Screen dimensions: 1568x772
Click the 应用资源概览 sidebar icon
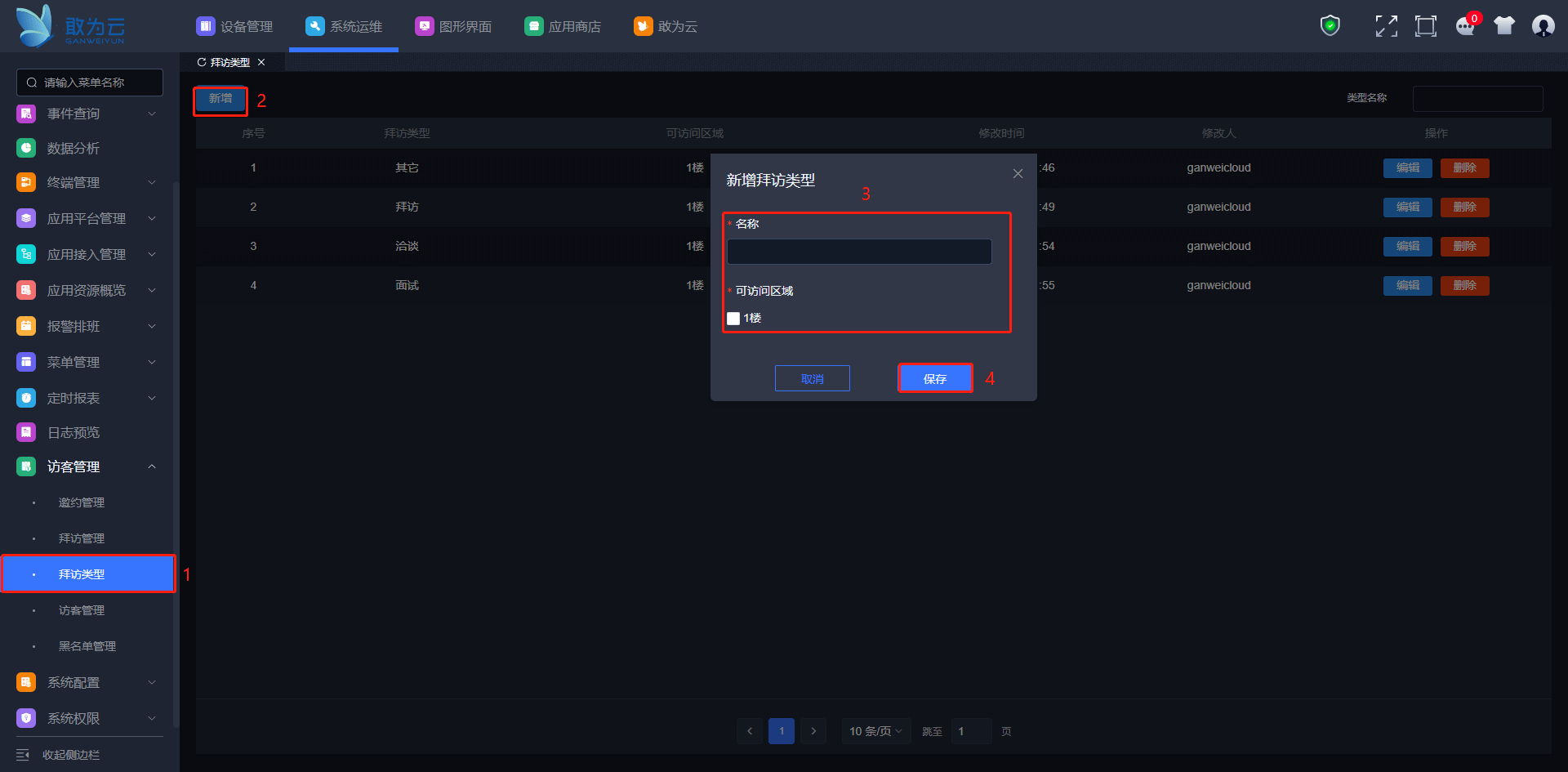(x=26, y=290)
